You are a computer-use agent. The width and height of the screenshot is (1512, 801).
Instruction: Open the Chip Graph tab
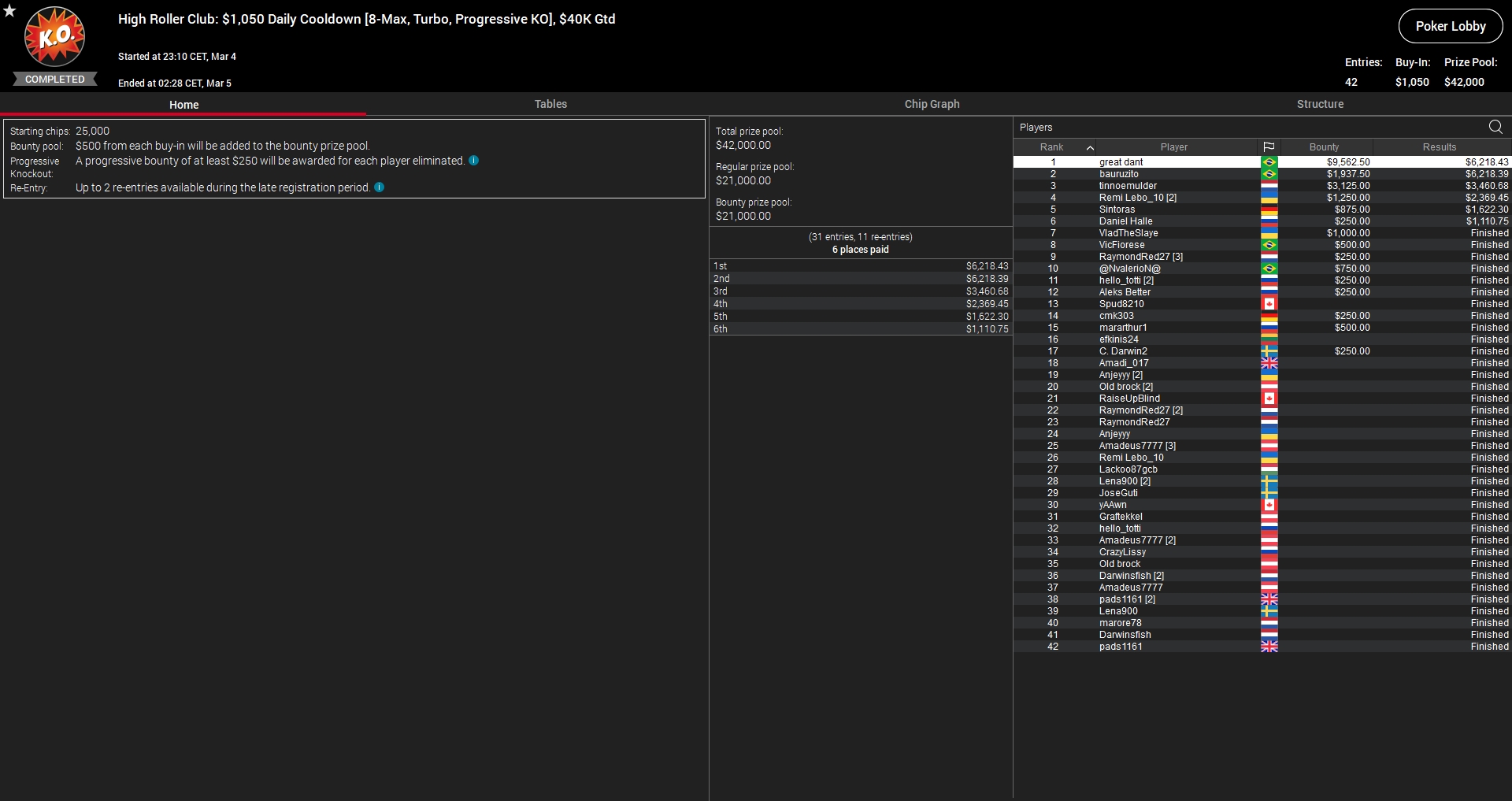(932, 104)
